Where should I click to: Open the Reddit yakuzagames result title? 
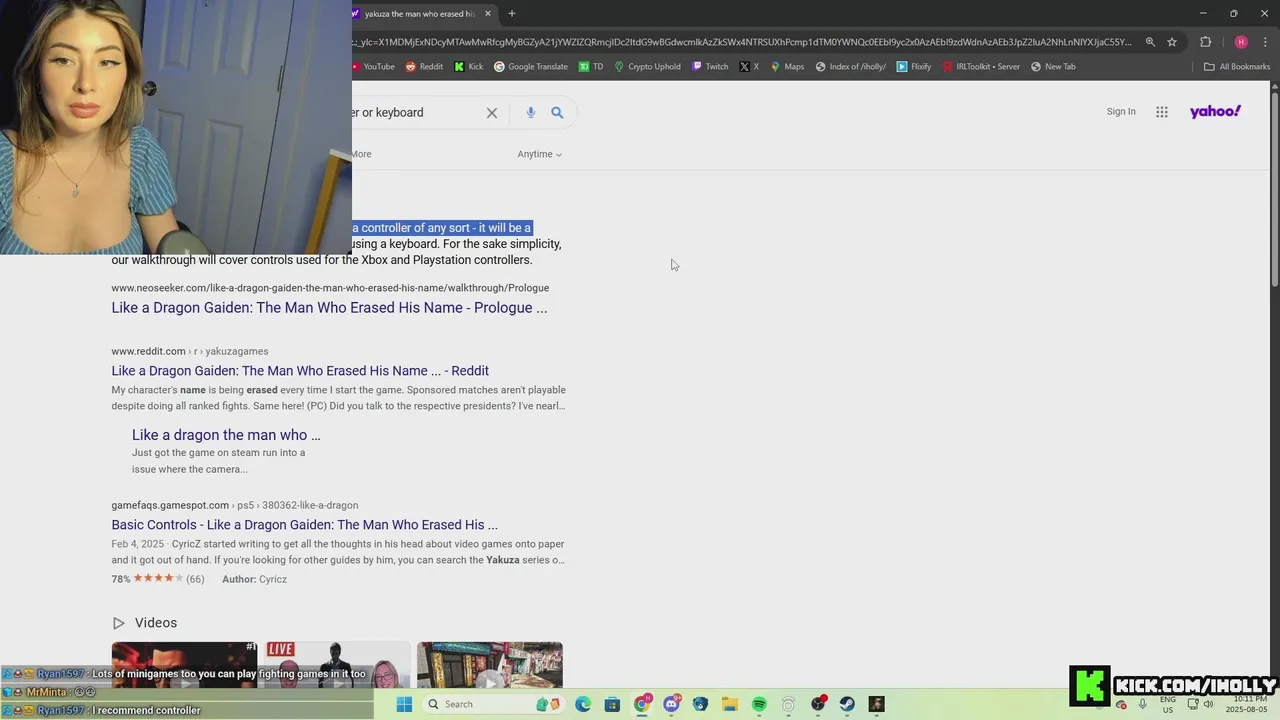click(x=300, y=371)
